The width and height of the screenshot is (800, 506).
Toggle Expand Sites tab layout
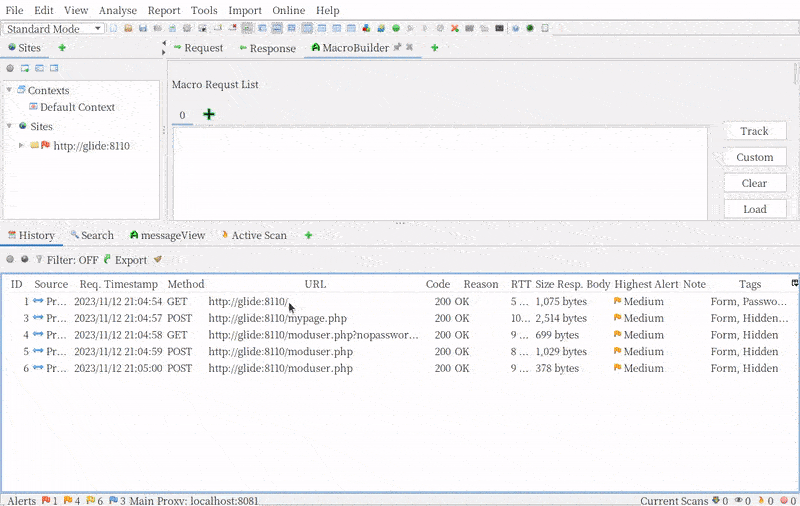pyautogui.click(x=262, y=29)
